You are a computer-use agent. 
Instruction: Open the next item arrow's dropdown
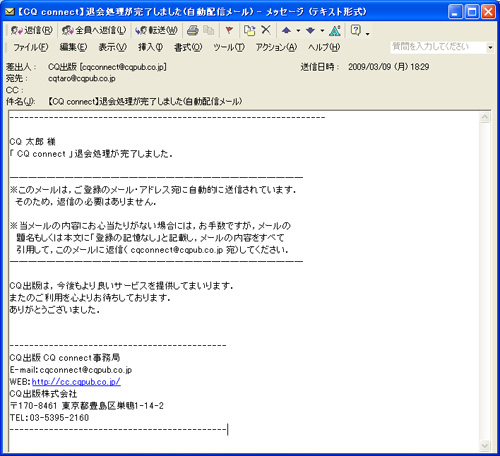(322, 31)
